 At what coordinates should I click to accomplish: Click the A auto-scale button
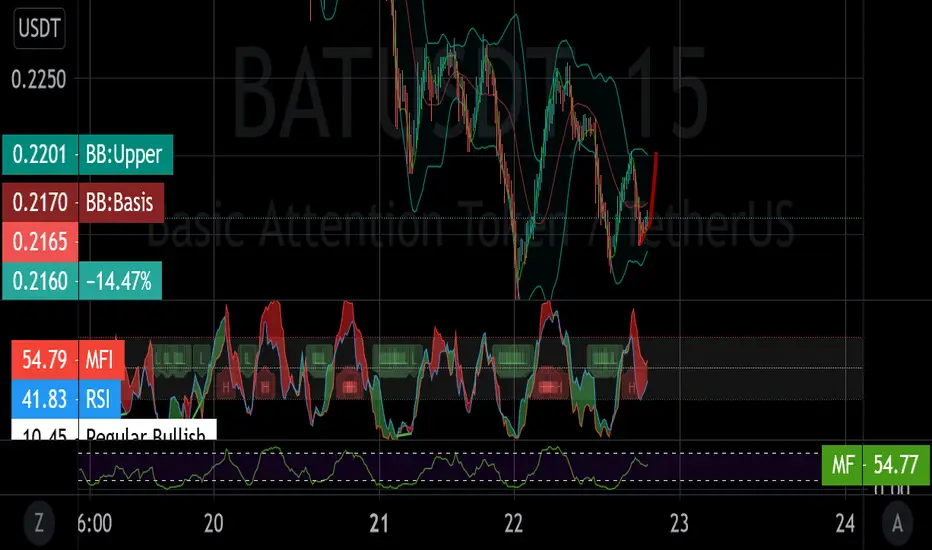[898, 523]
